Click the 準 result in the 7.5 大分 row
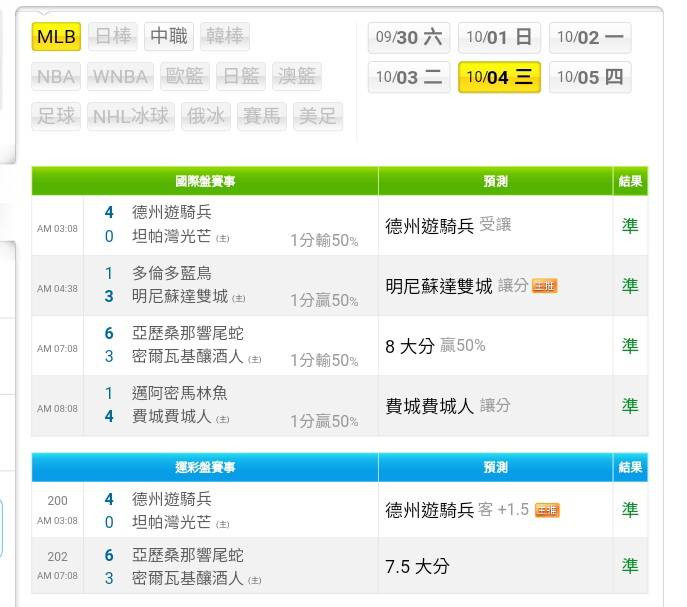 point(630,566)
